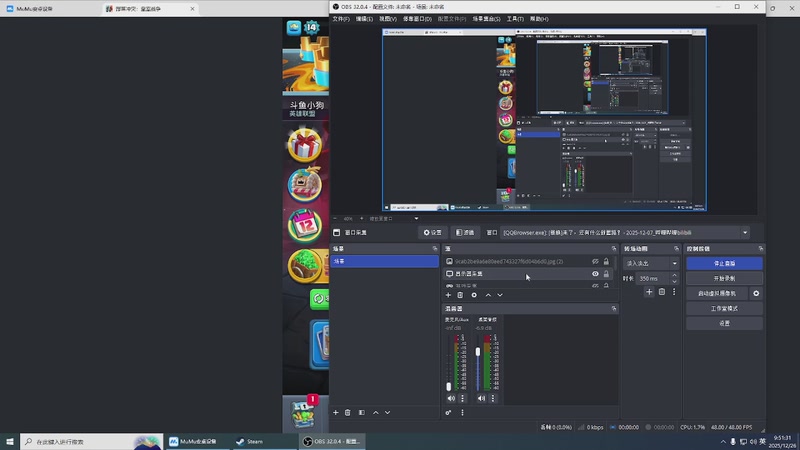Screen dimensions: 800x450
Task: Select the highlighted scene in scenes list
Action: 385,261
